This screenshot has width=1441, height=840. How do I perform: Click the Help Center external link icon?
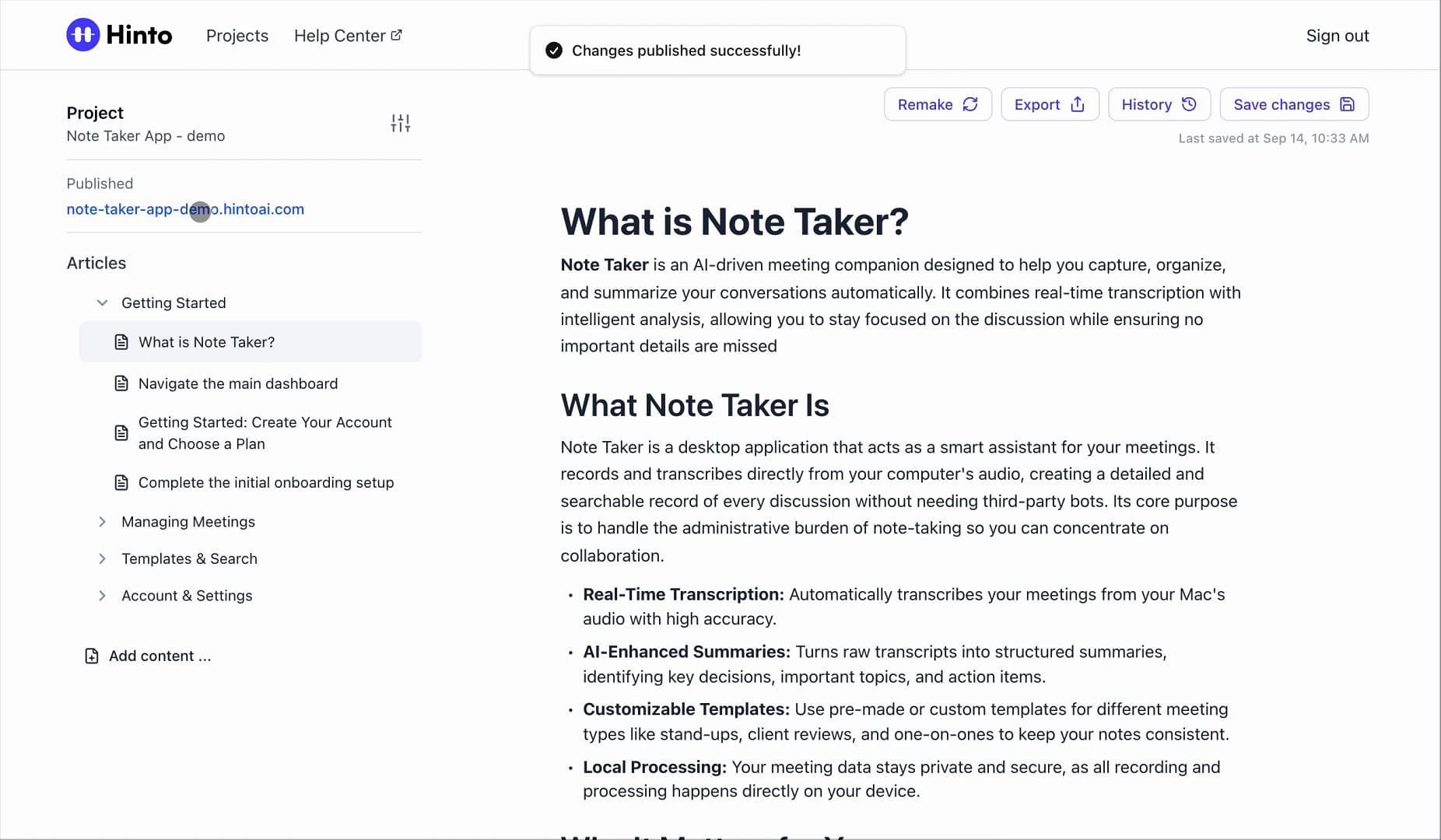(x=396, y=35)
